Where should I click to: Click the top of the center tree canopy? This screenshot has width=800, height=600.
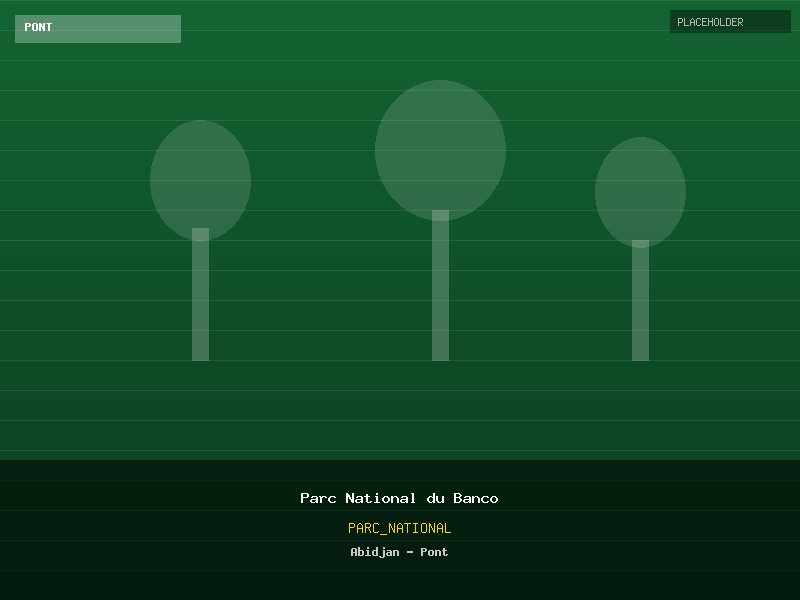coord(440,86)
